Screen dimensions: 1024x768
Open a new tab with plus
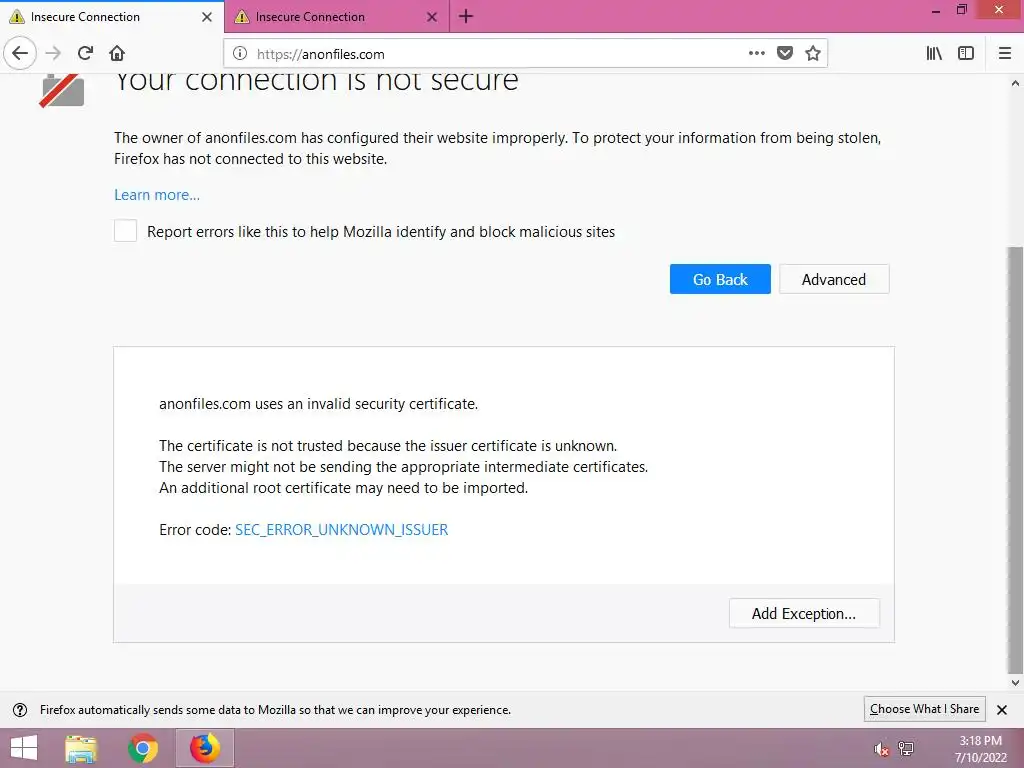(466, 16)
